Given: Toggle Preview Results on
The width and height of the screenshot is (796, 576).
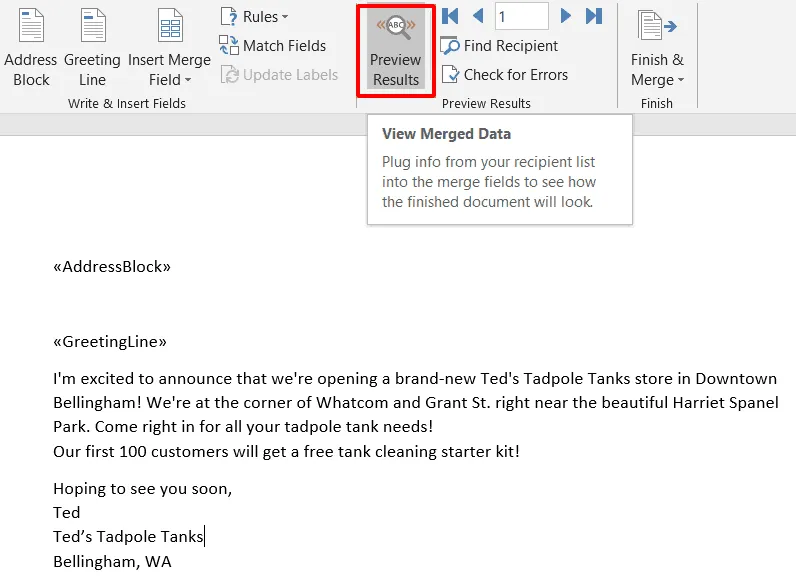Looking at the screenshot, I should coord(395,50).
